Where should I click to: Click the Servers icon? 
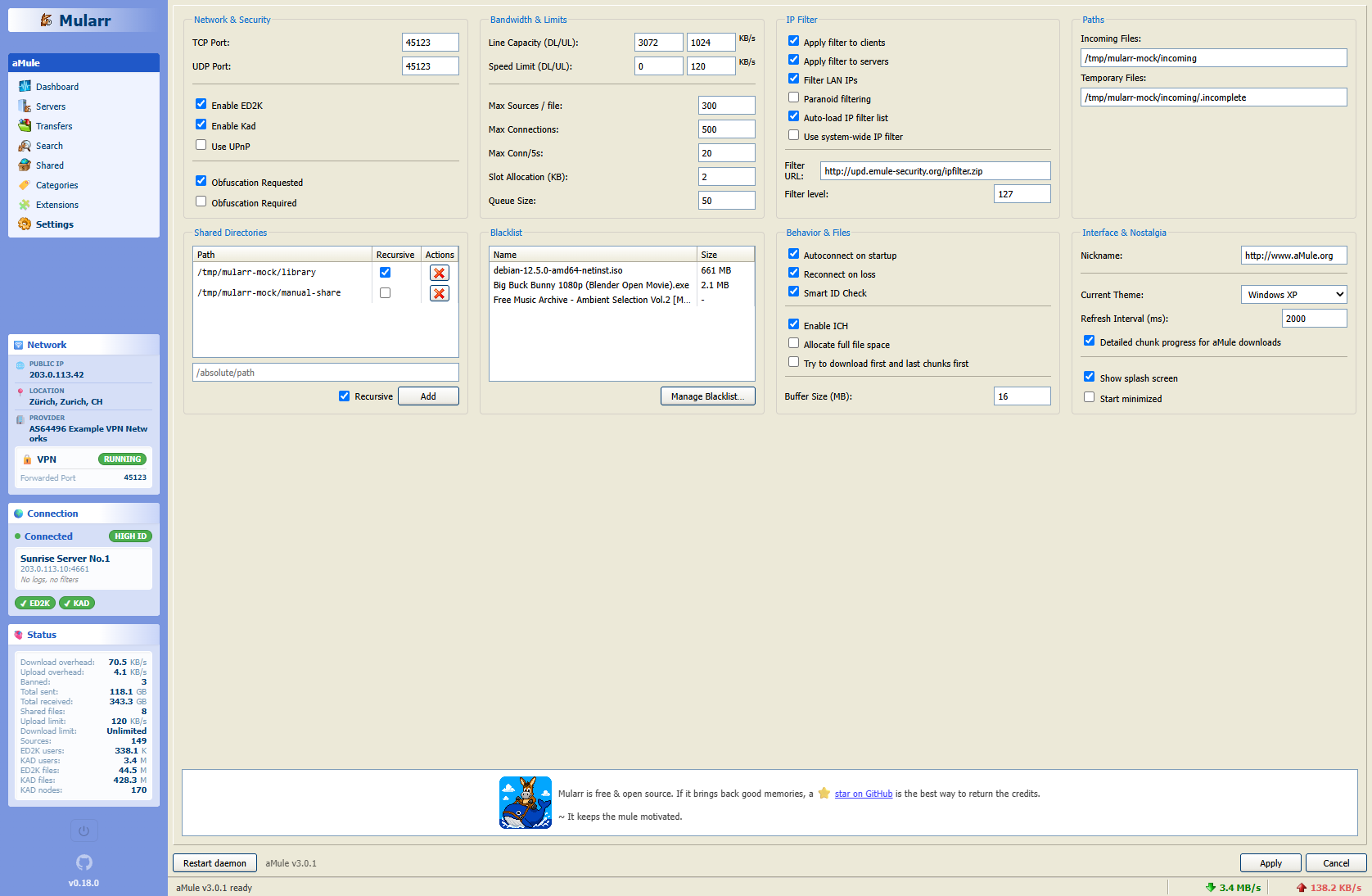(25, 106)
